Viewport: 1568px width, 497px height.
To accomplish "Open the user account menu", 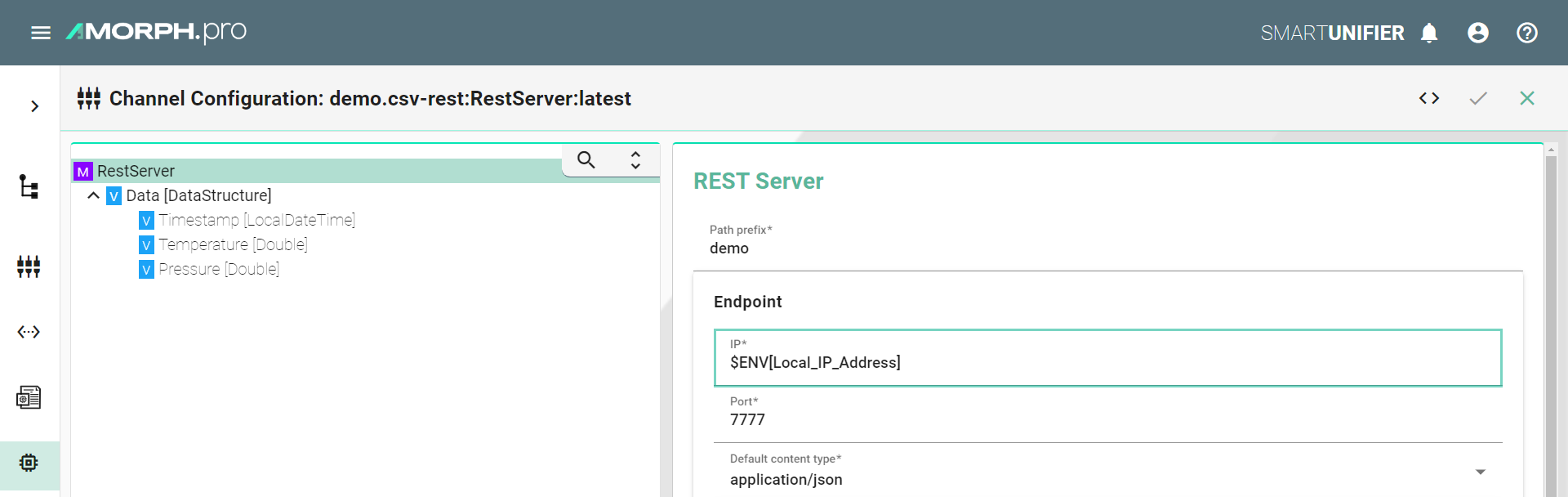I will pyautogui.click(x=1477, y=33).
